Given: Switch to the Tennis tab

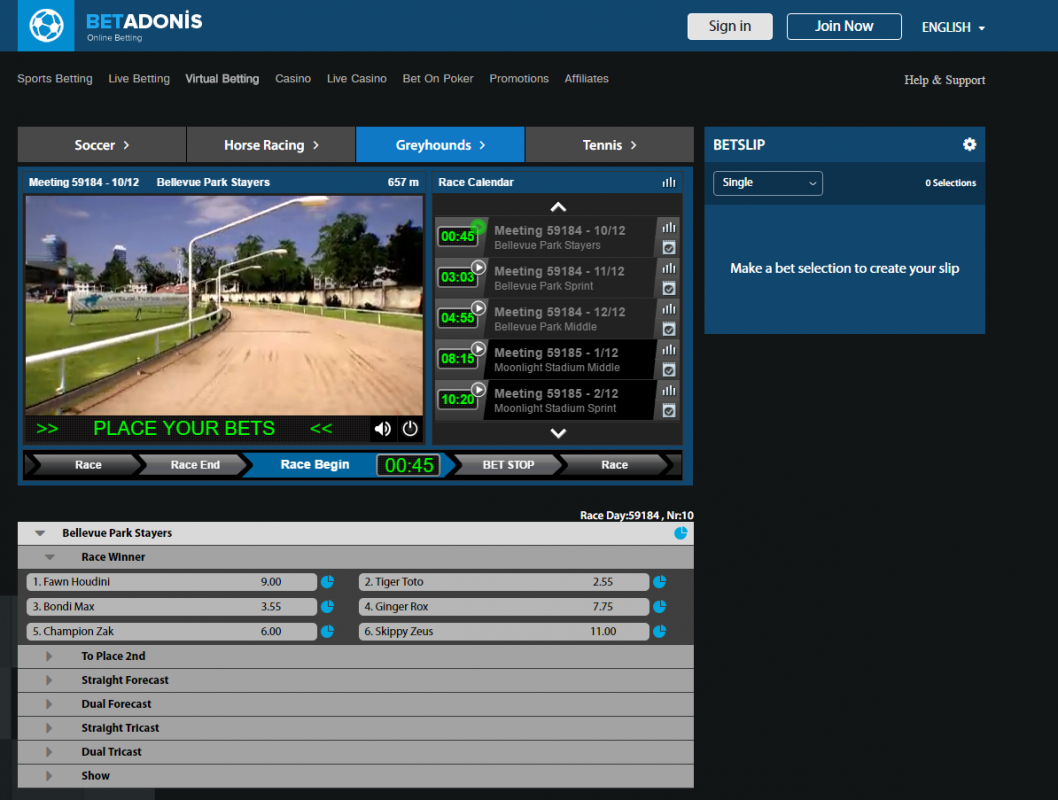Looking at the screenshot, I should click(609, 145).
